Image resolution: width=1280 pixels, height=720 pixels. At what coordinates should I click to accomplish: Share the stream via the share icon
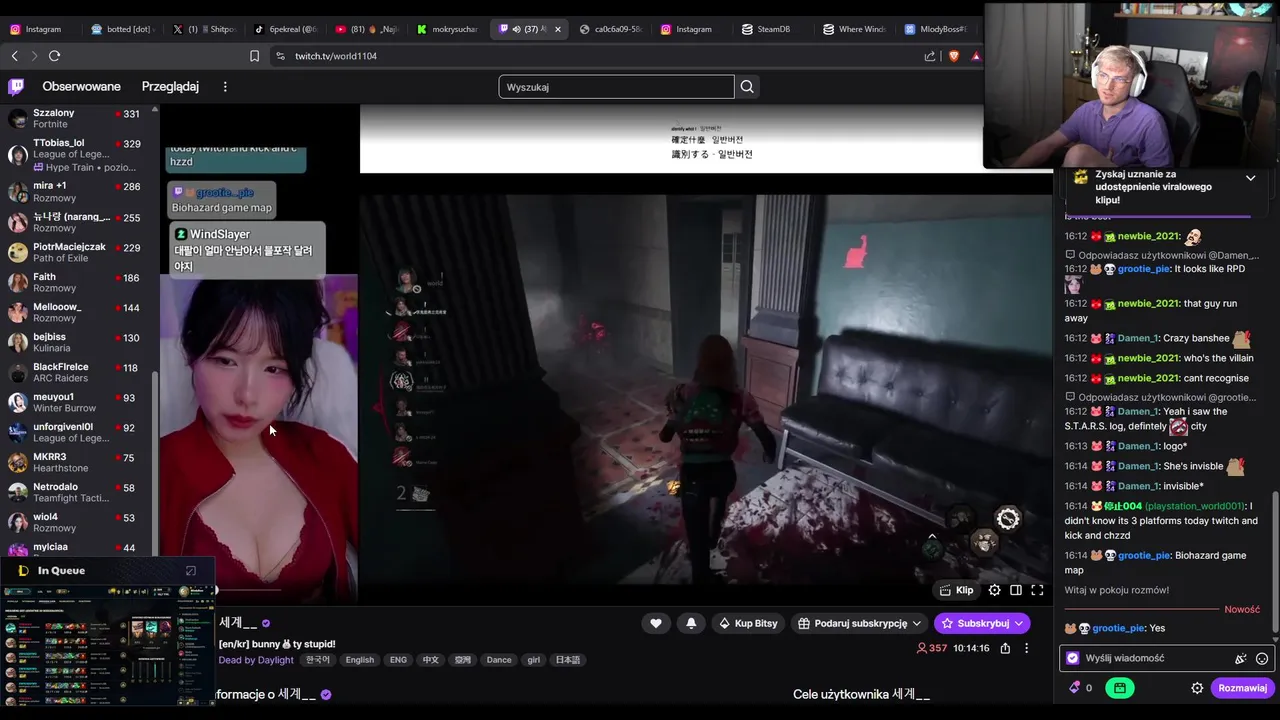pyautogui.click(x=1005, y=648)
